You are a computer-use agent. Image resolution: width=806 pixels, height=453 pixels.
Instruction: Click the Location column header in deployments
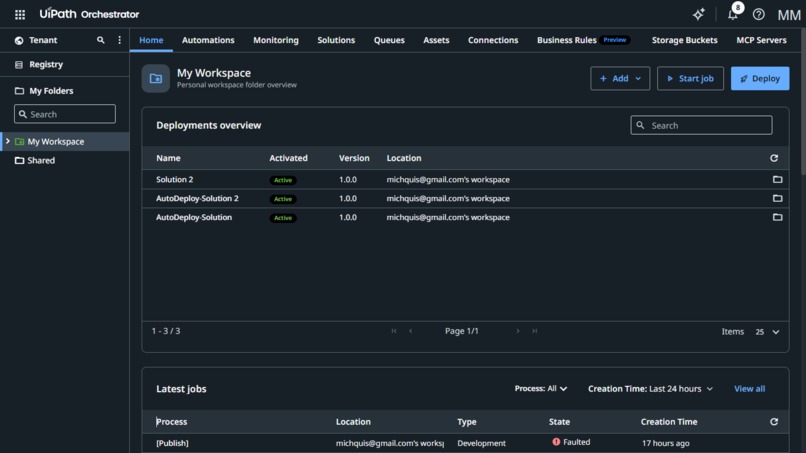click(404, 158)
